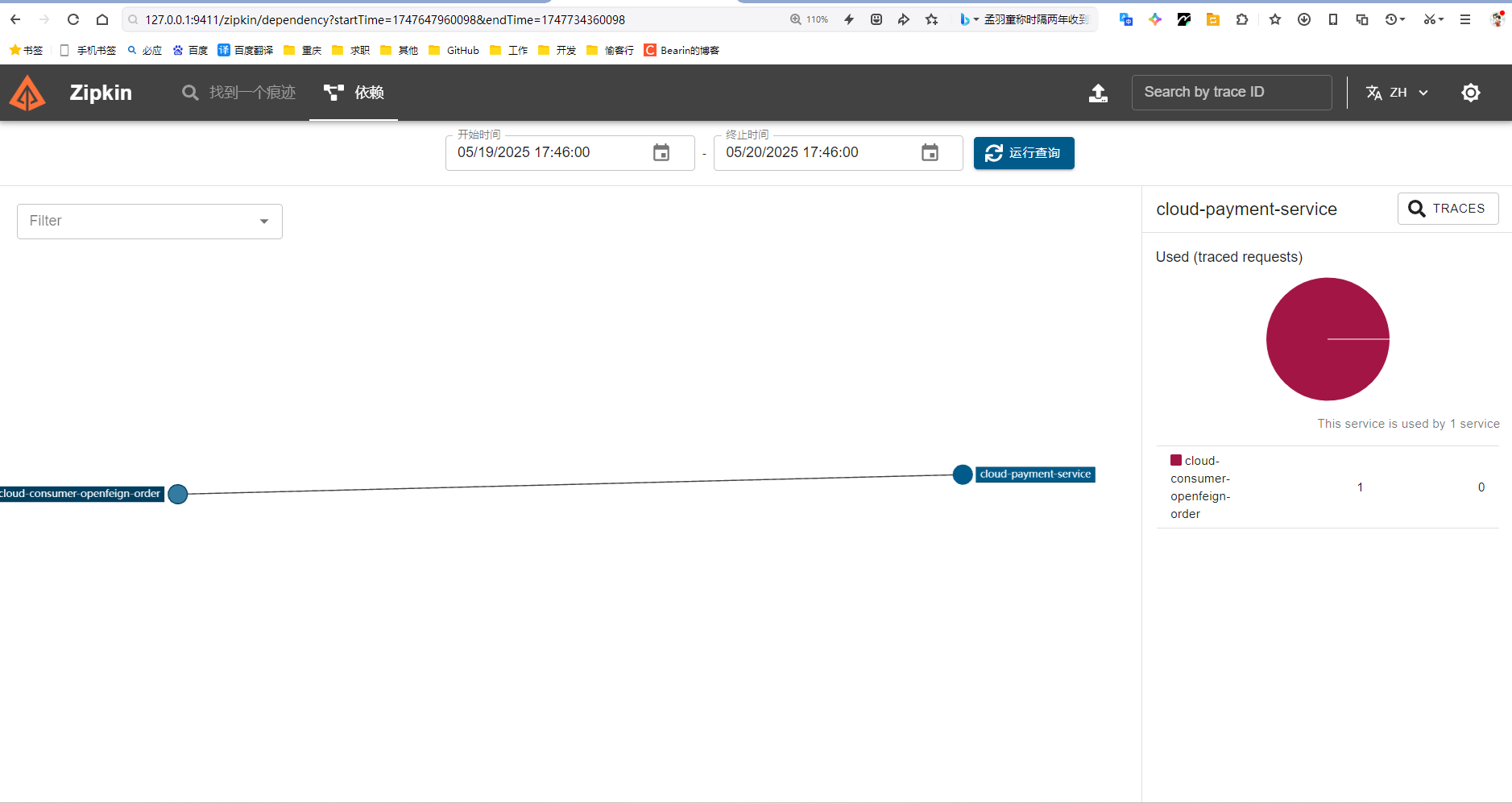Open the 手机书签 bookmark
Screen dimensions: 1512x804
click(x=88, y=50)
